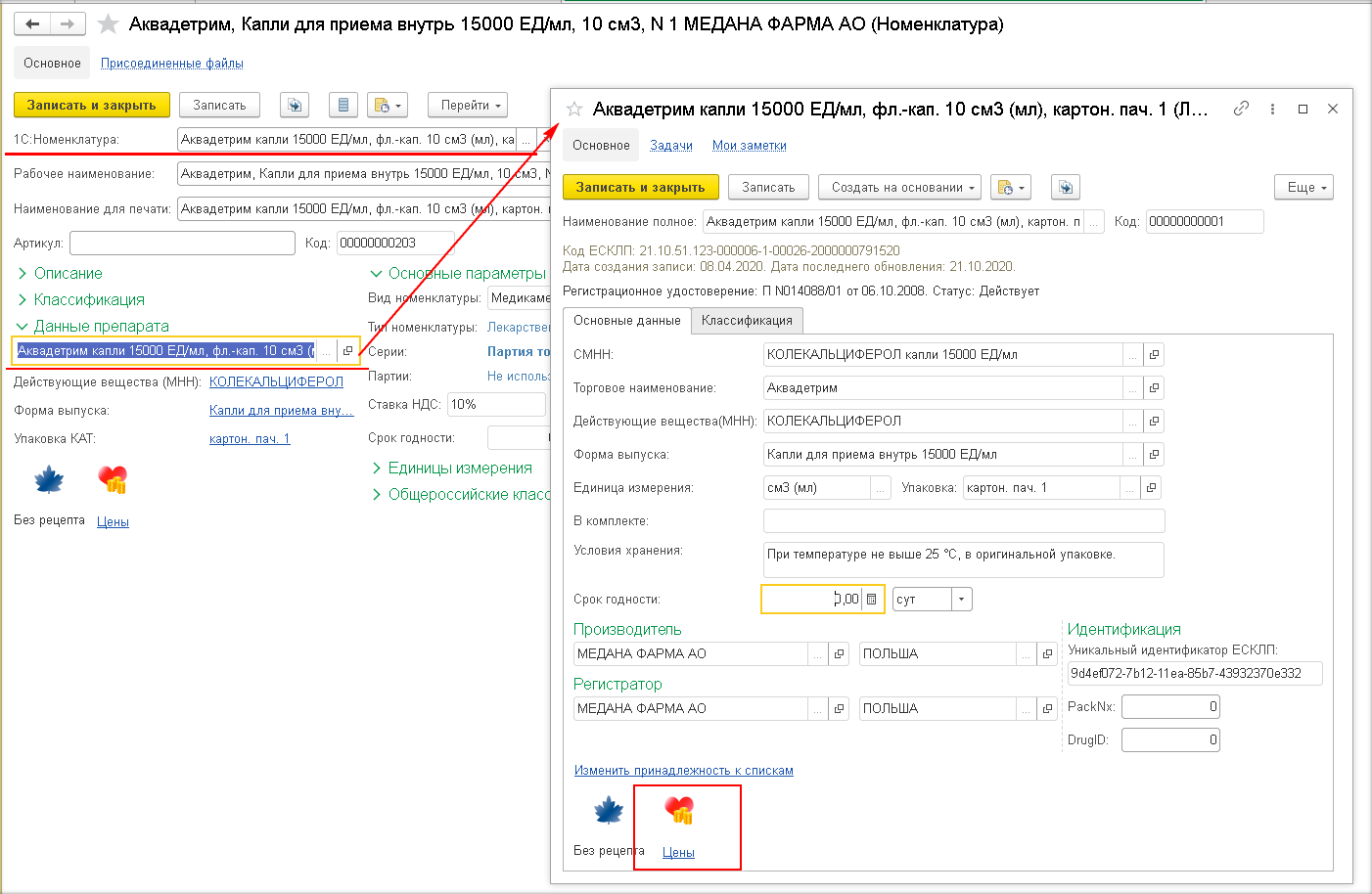Open картон. пач. 1 link

250,439
